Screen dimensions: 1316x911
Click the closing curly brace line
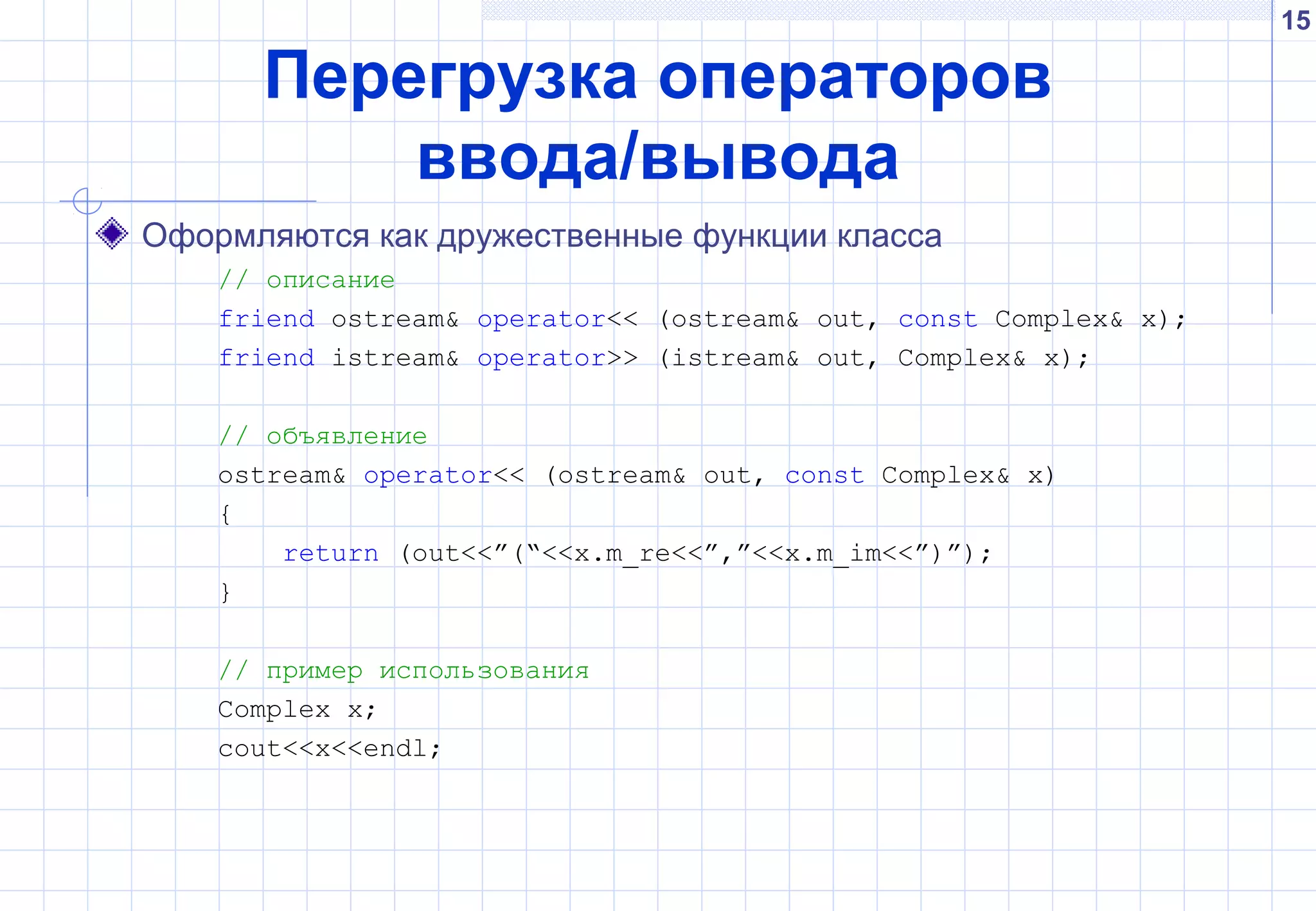point(226,592)
